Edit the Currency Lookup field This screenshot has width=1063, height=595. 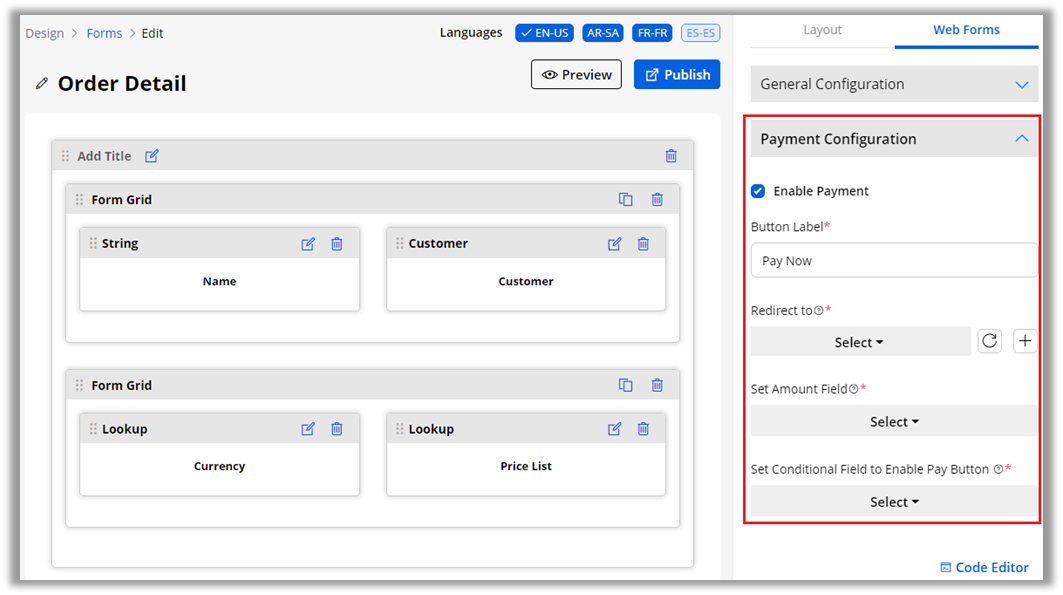[308, 429]
